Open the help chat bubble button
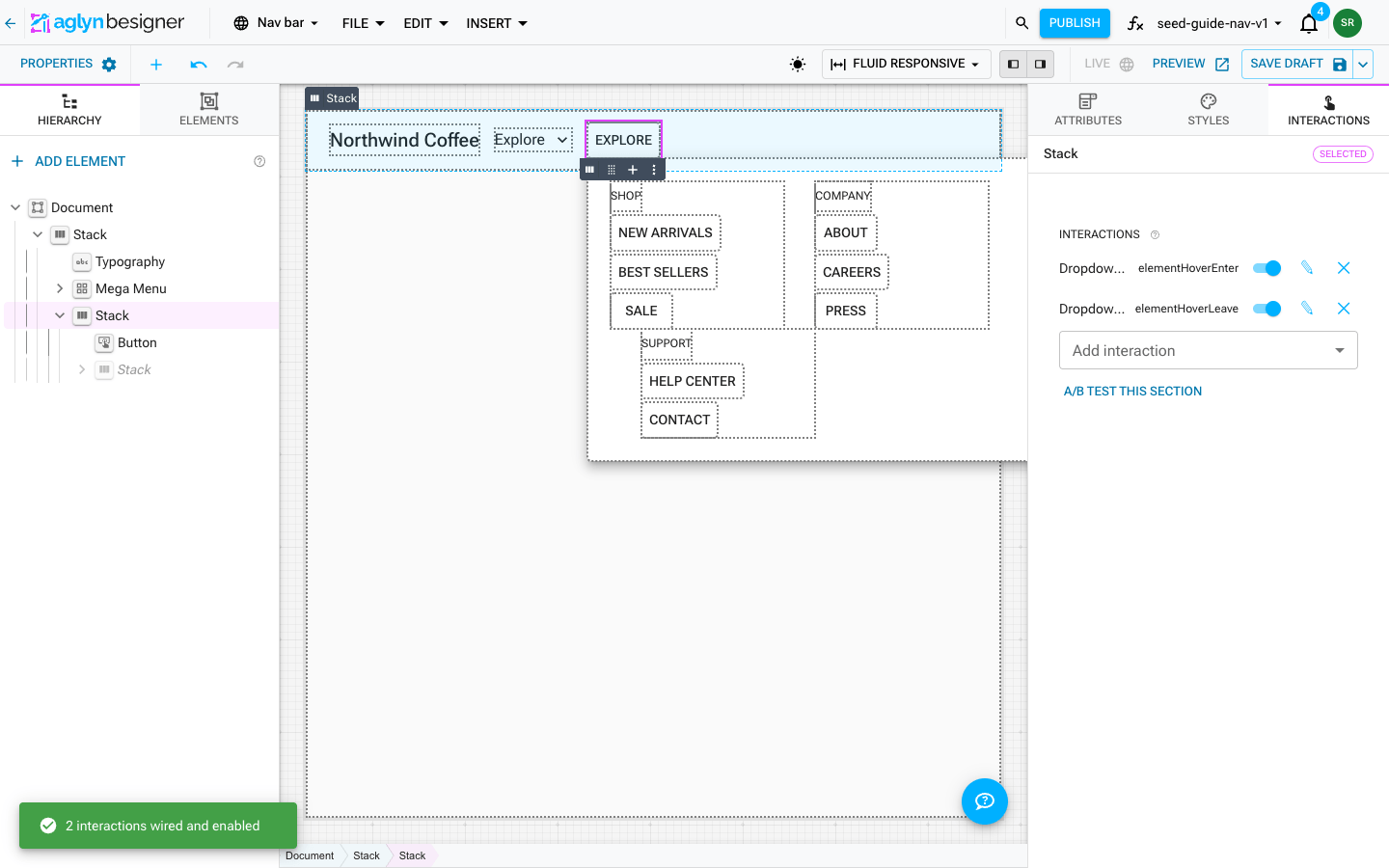This screenshot has width=1389, height=868. pos(985,801)
